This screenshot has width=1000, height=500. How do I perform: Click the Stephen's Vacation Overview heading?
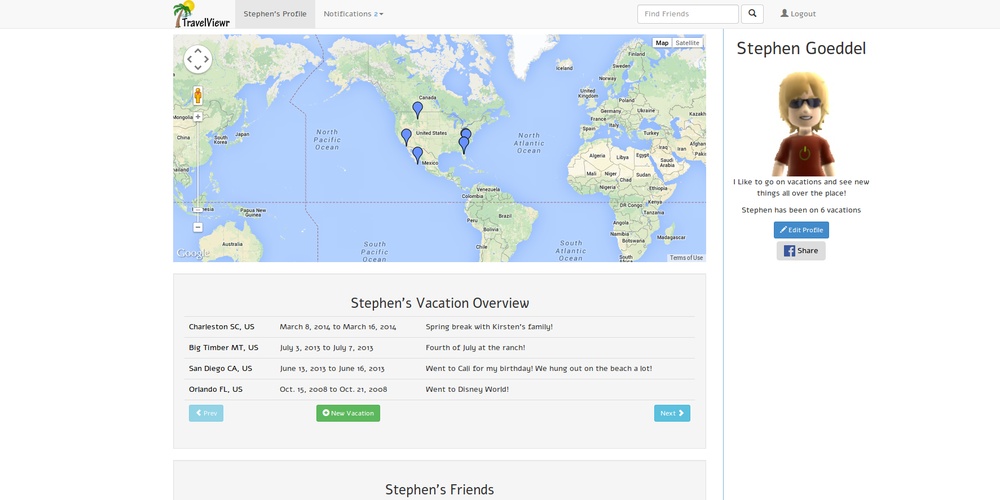coord(439,303)
